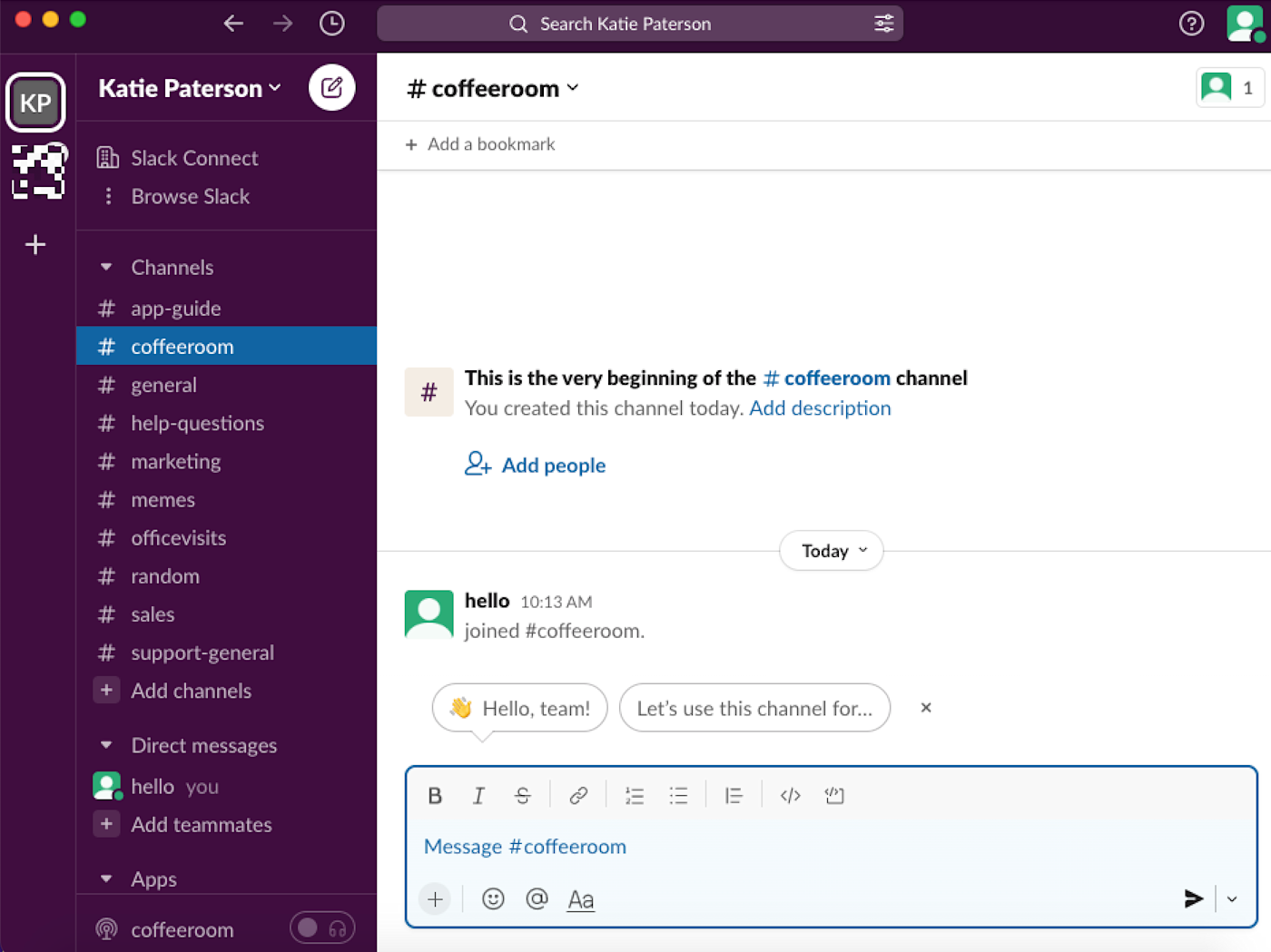Viewport: 1271px width, 952px height.
Task: Click Add channels in sidebar
Action: pyautogui.click(x=227, y=691)
